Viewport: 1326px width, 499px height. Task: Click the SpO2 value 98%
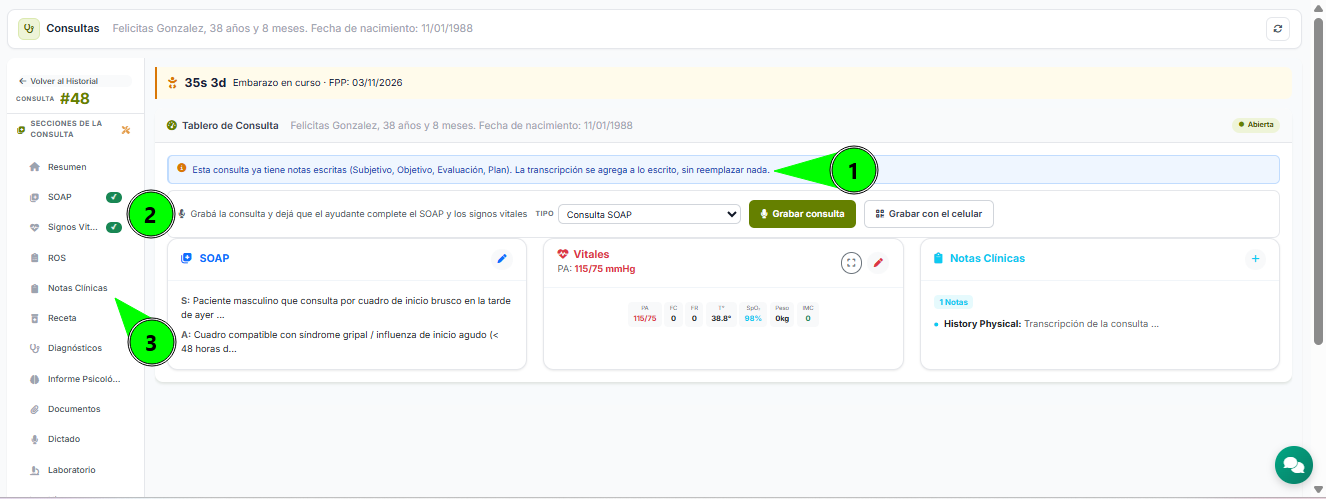click(x=753, y=318)
